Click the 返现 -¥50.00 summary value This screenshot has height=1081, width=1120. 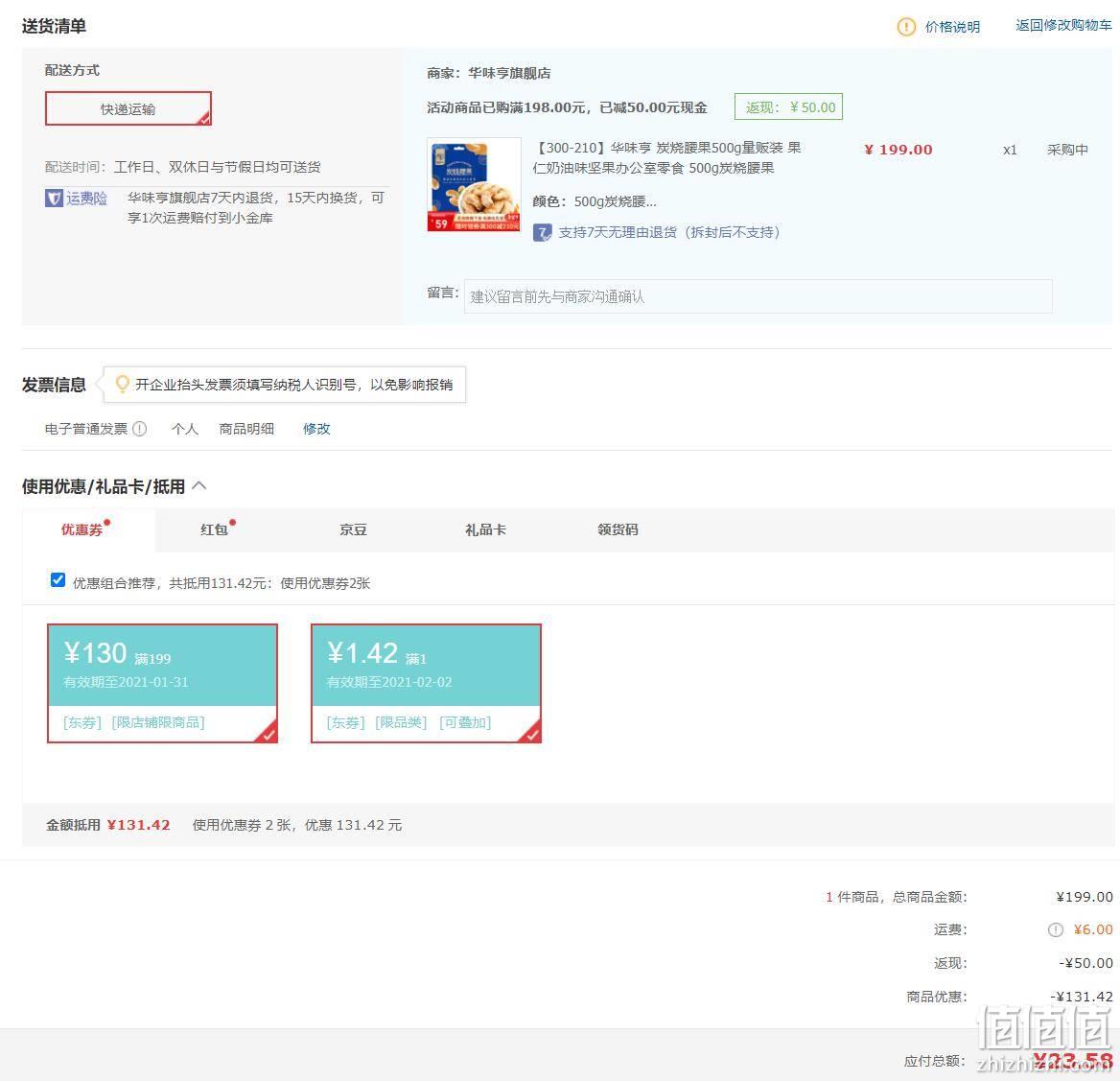pos(1085,963)
